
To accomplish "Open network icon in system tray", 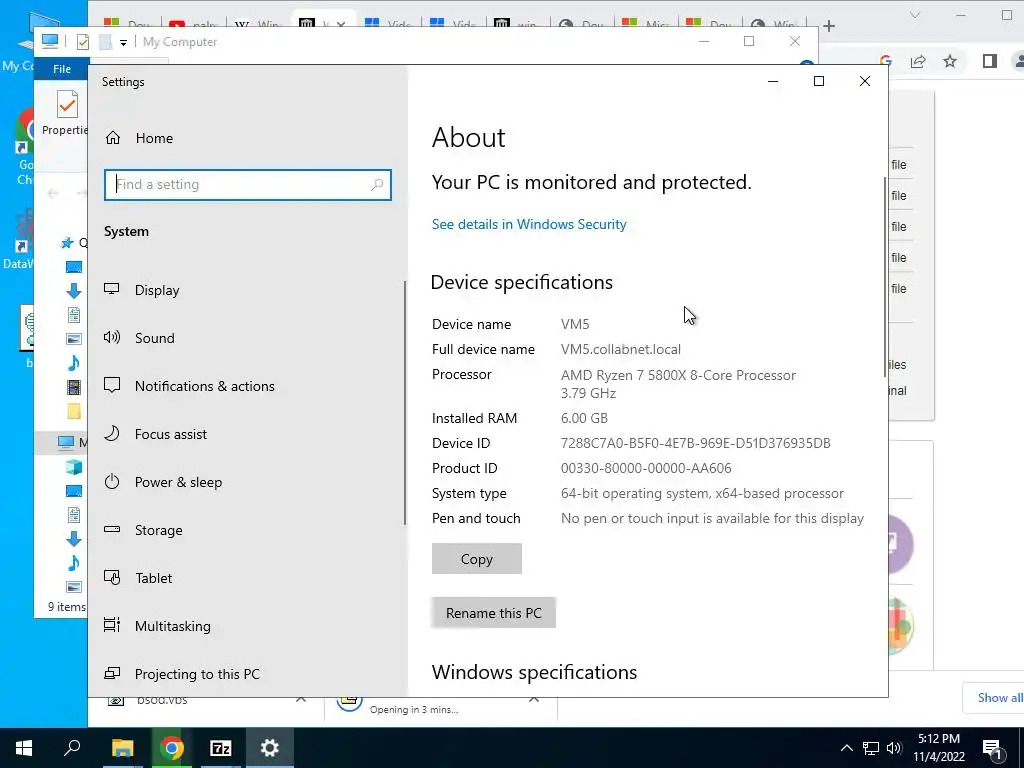I will coord(871,748).
